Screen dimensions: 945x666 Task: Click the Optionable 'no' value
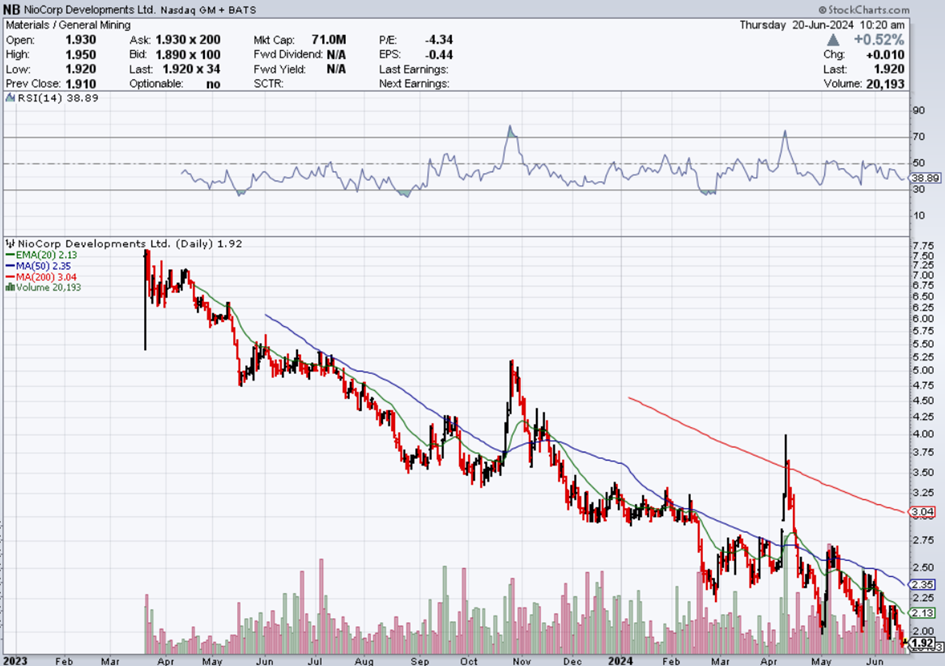[x=213, y=84]
